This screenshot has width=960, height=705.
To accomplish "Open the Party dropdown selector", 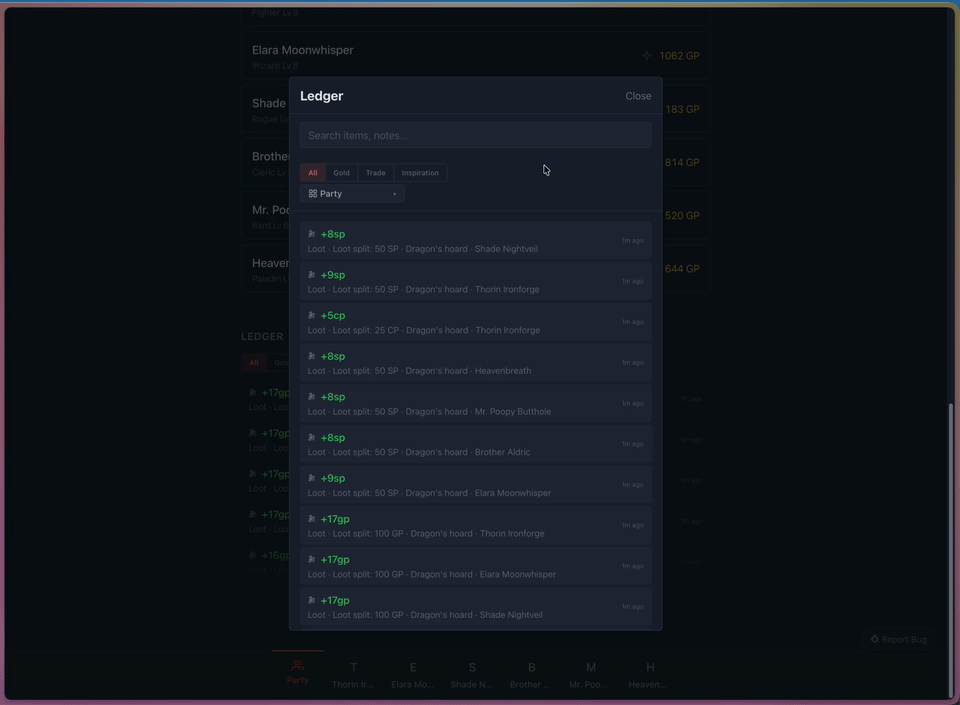I will (x=352, y=193).
